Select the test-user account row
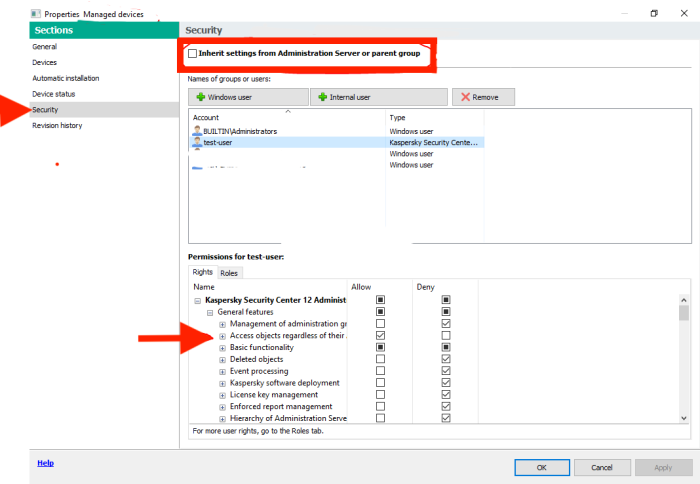The width and height of the screenshot is (700, 484). pos(337,142)
